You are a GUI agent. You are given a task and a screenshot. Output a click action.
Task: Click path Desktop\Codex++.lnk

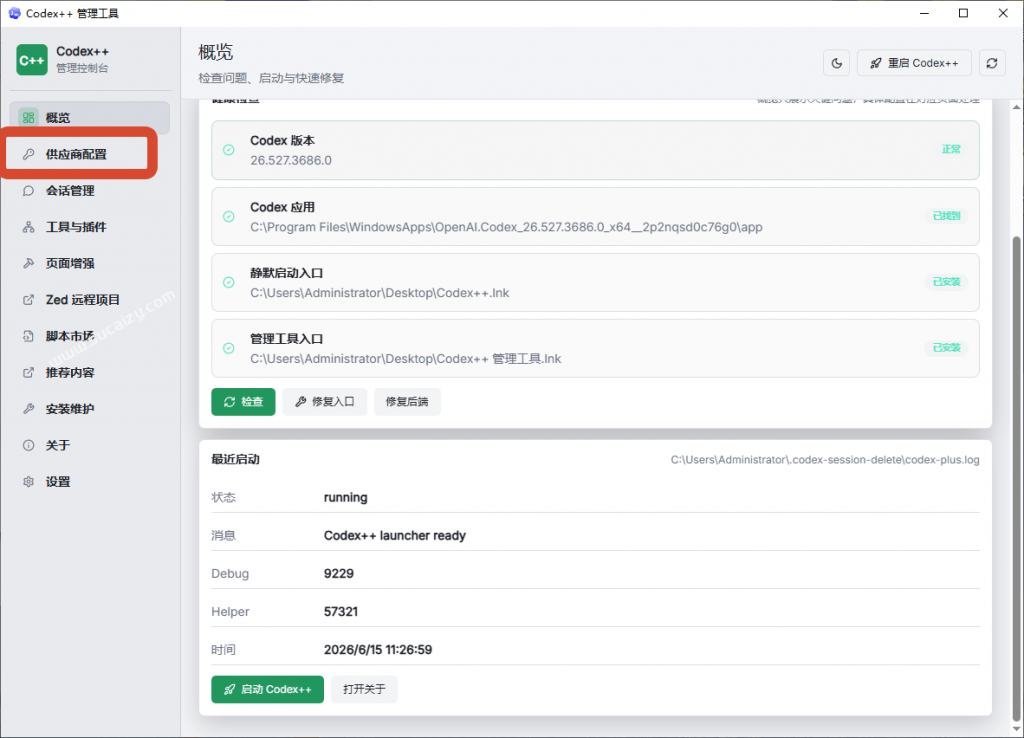click(379, 293)
